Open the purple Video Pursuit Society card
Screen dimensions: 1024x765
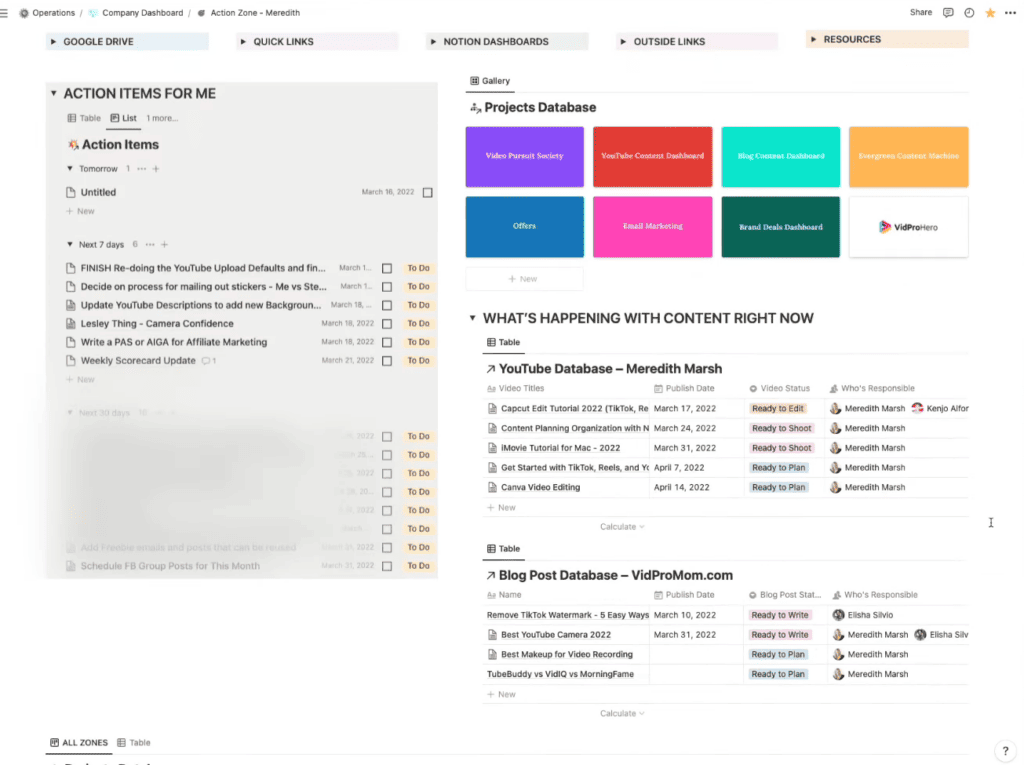point(524,157)
